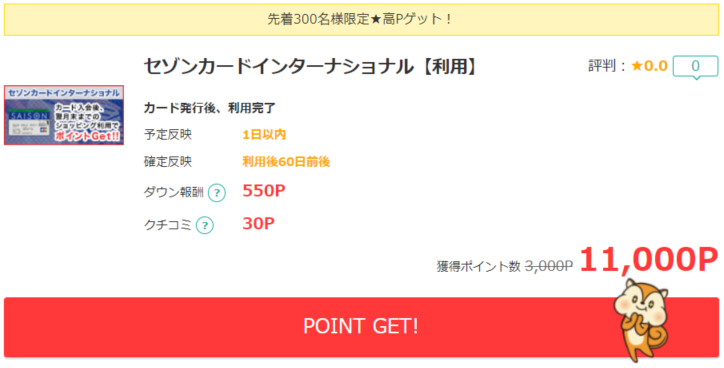This screenshot has height=368, width=724.
Task: Click the yellow 先着300名様限定 banner
Action: click(361, 19)
